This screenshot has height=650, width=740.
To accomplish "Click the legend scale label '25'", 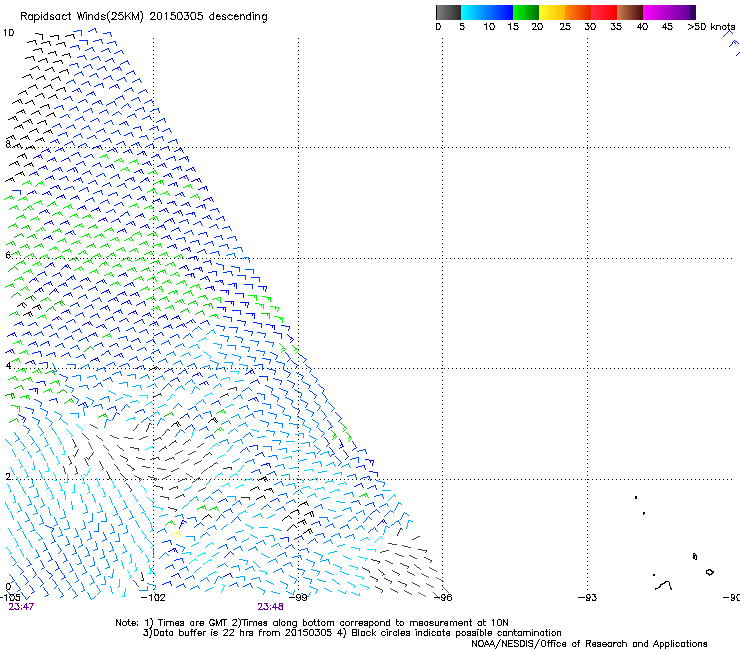I will tap(565, 27).
